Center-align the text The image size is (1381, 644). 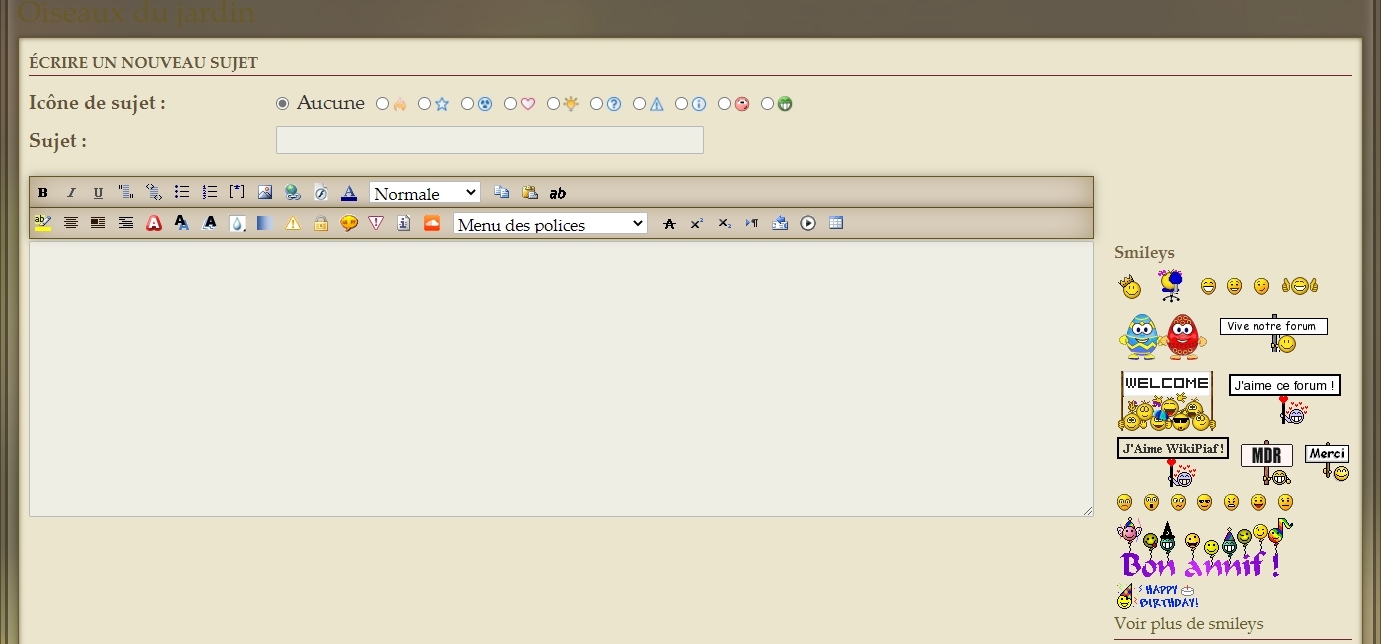[x=71, y=223]
